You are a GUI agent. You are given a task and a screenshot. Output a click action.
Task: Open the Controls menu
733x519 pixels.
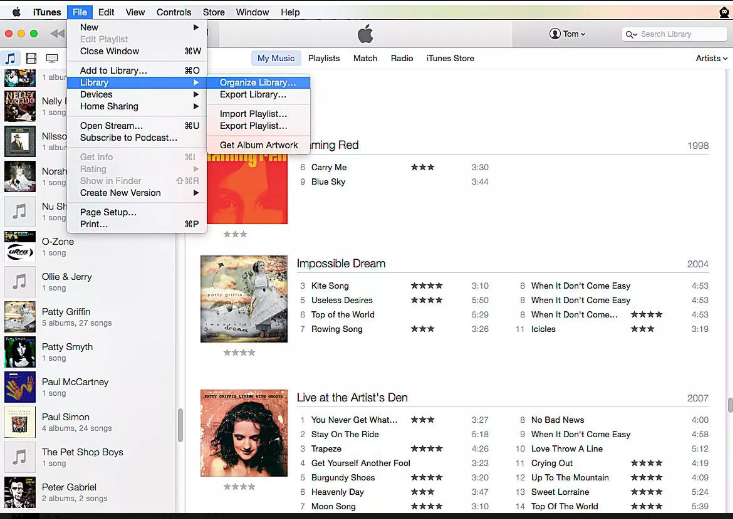pyautogui.click(x=173, y=12)
